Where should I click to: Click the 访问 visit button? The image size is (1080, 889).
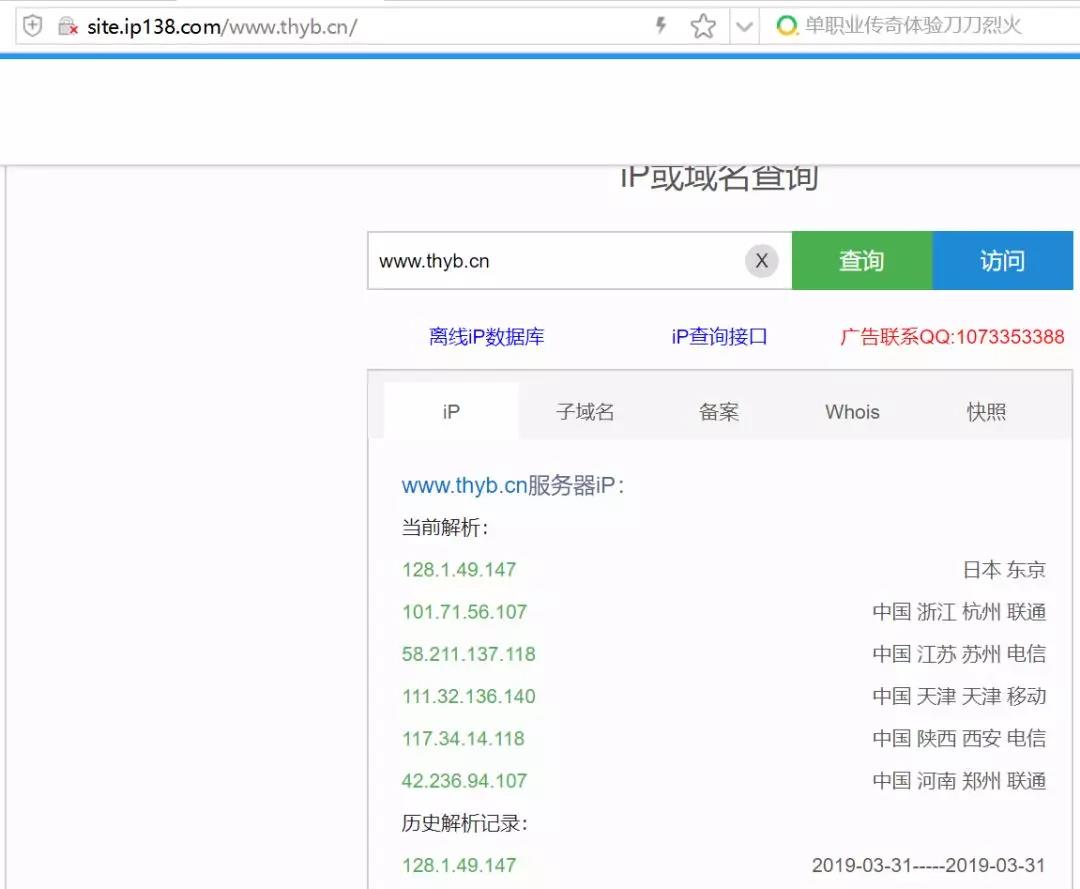[x=1004, y=261]
